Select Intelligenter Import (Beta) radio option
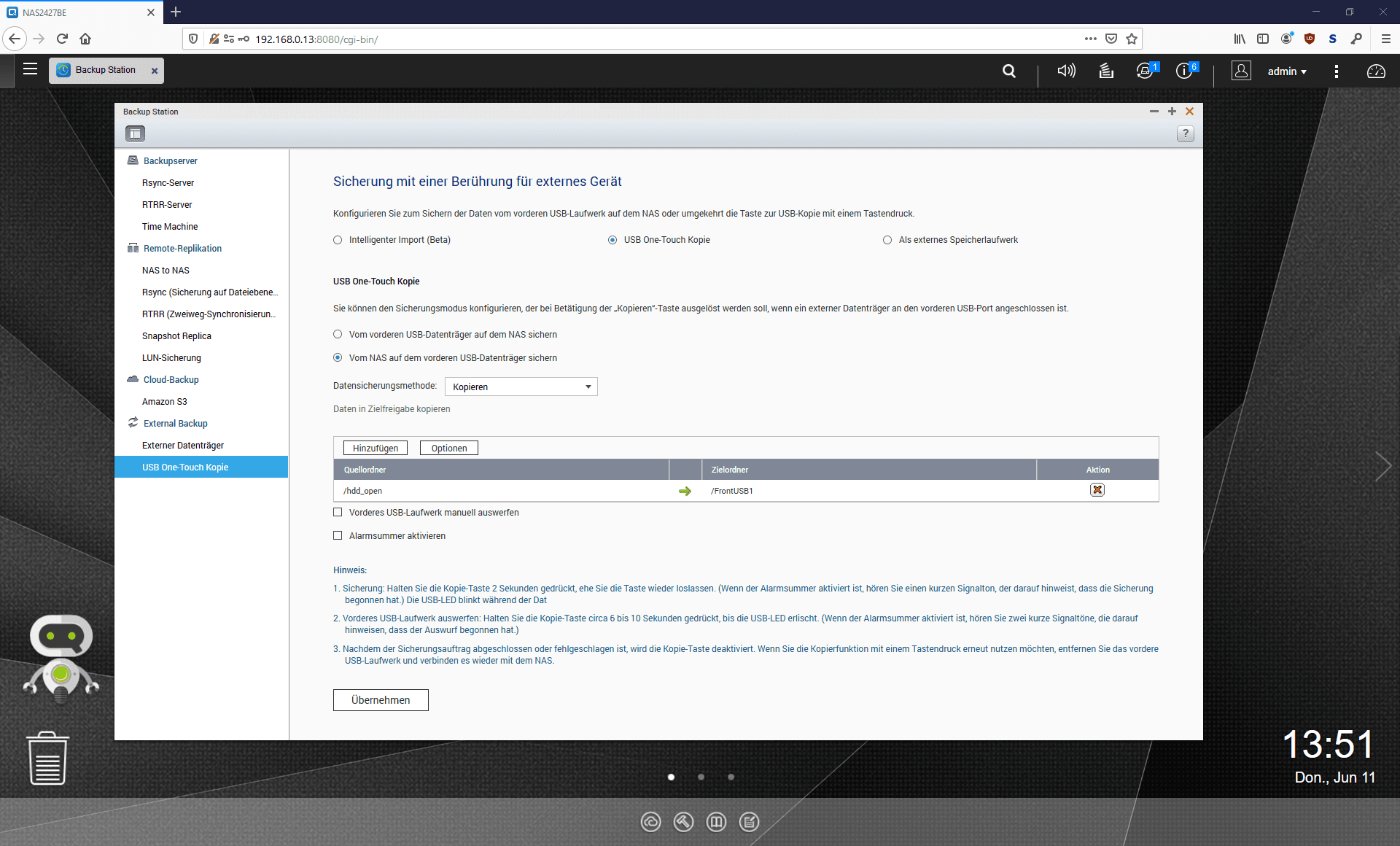The width and height of the screenshot is (1400, 846). 338,240
